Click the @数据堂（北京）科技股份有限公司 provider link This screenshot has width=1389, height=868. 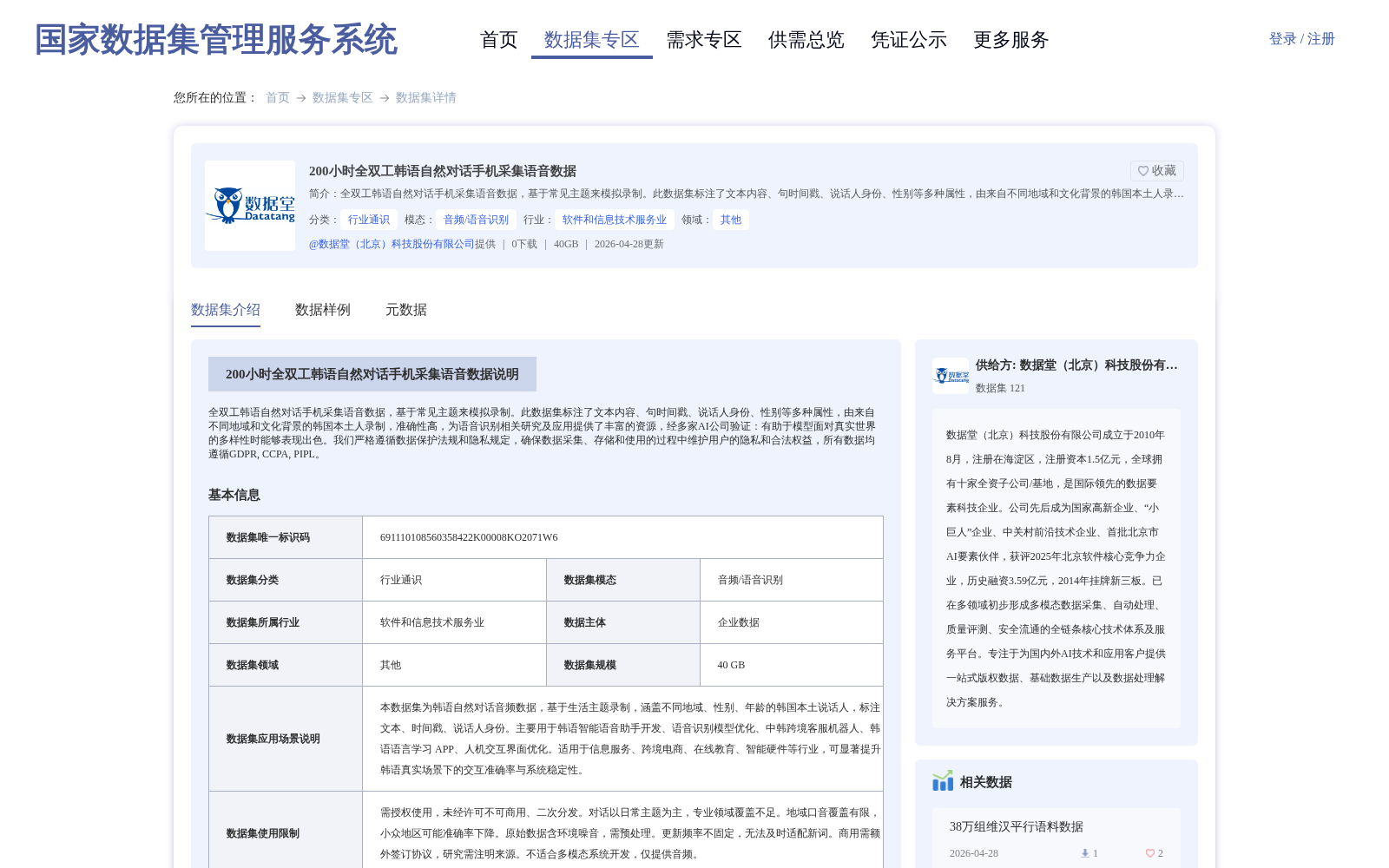point(392,244)
